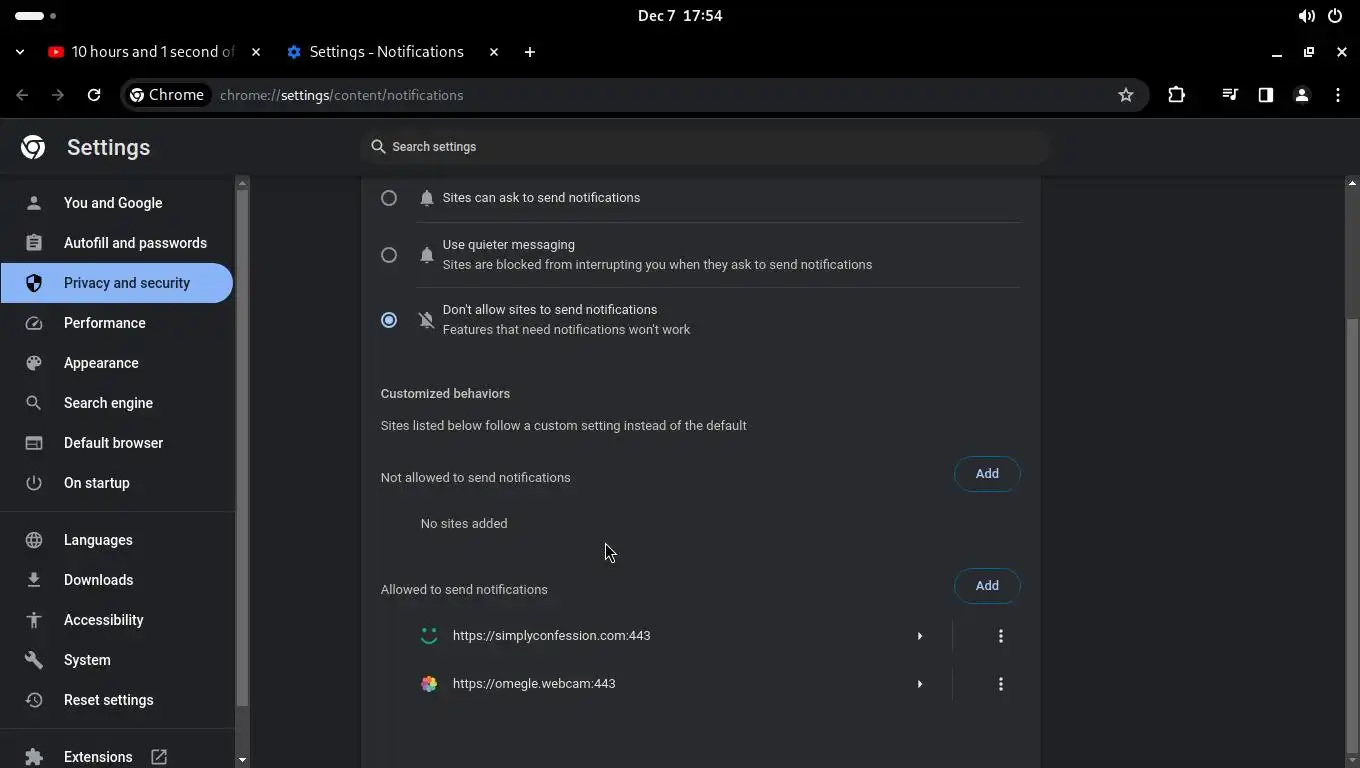Screen dimensions: 1360x768
Task: Add a site to allowed notifications list
Action: point(987,586)
